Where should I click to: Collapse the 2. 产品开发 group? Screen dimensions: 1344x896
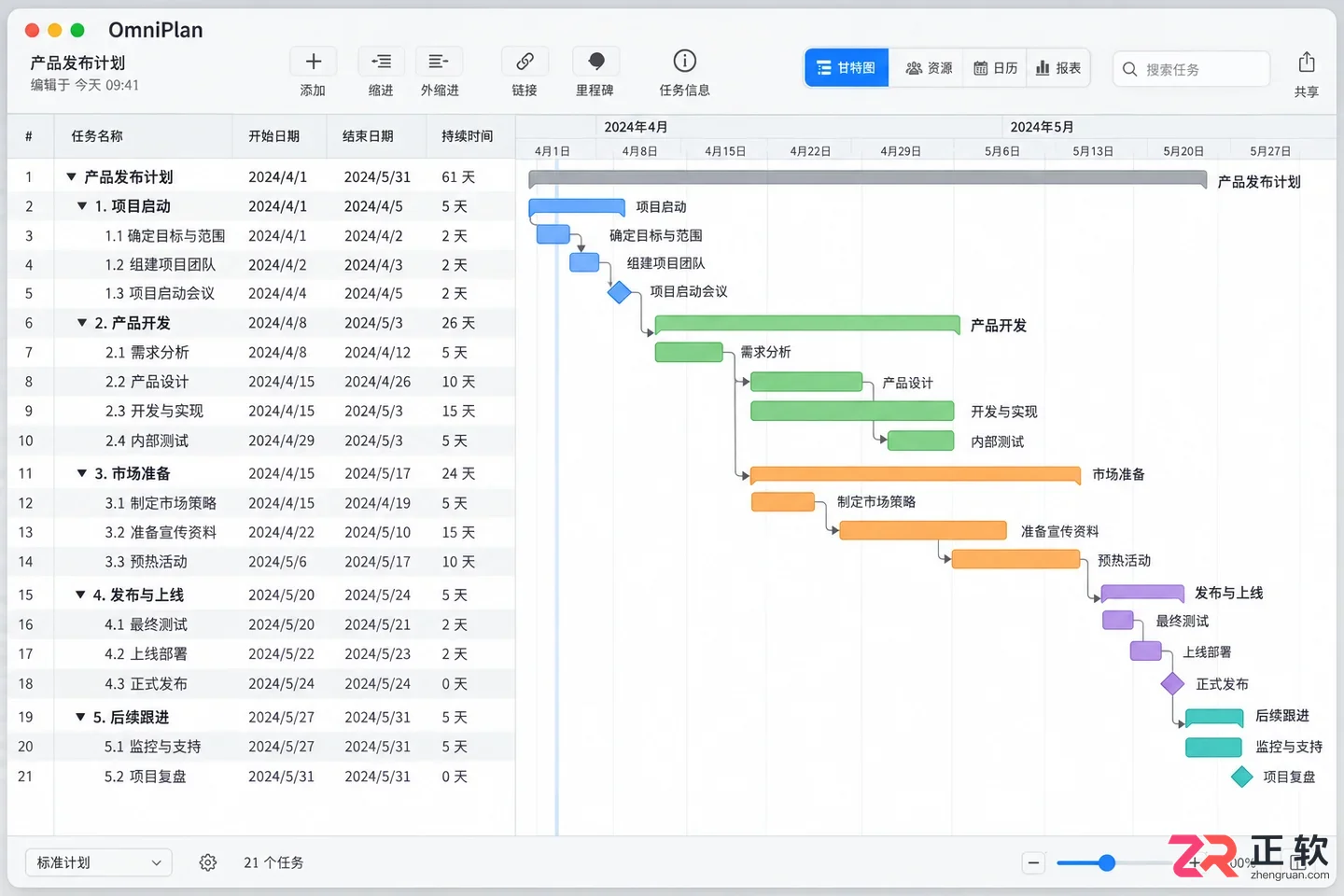[82, 323]
